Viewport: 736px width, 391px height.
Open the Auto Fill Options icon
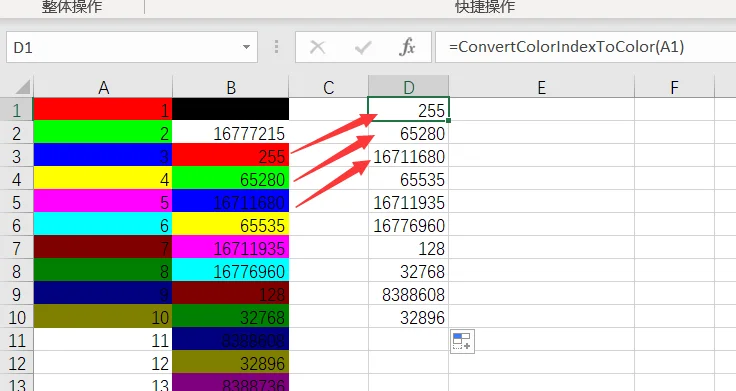pos(462,341)
